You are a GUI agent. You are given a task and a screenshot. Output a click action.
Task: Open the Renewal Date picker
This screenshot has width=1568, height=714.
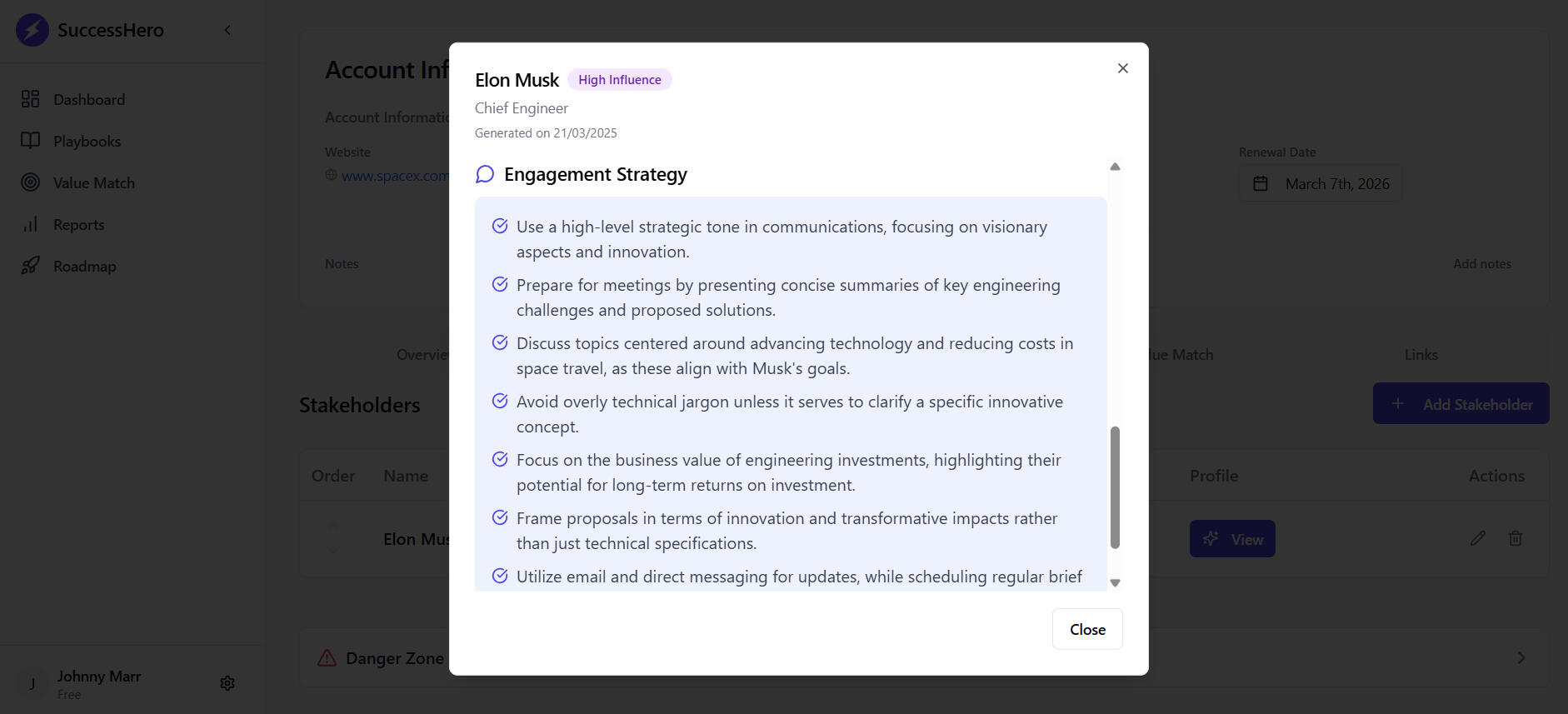click(1320, 184)
